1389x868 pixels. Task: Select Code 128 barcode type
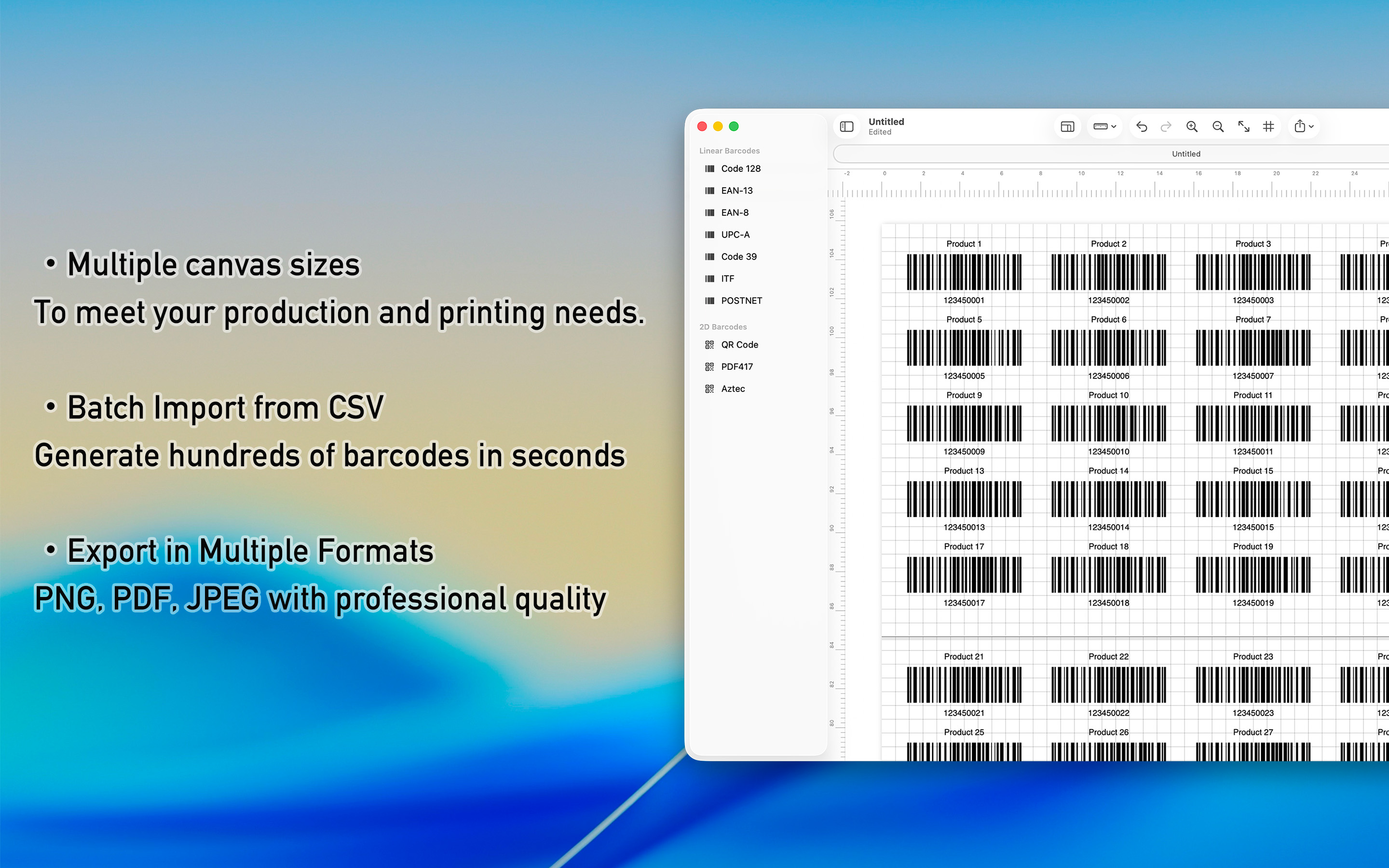pyautogui.click(x=758, y=169)
